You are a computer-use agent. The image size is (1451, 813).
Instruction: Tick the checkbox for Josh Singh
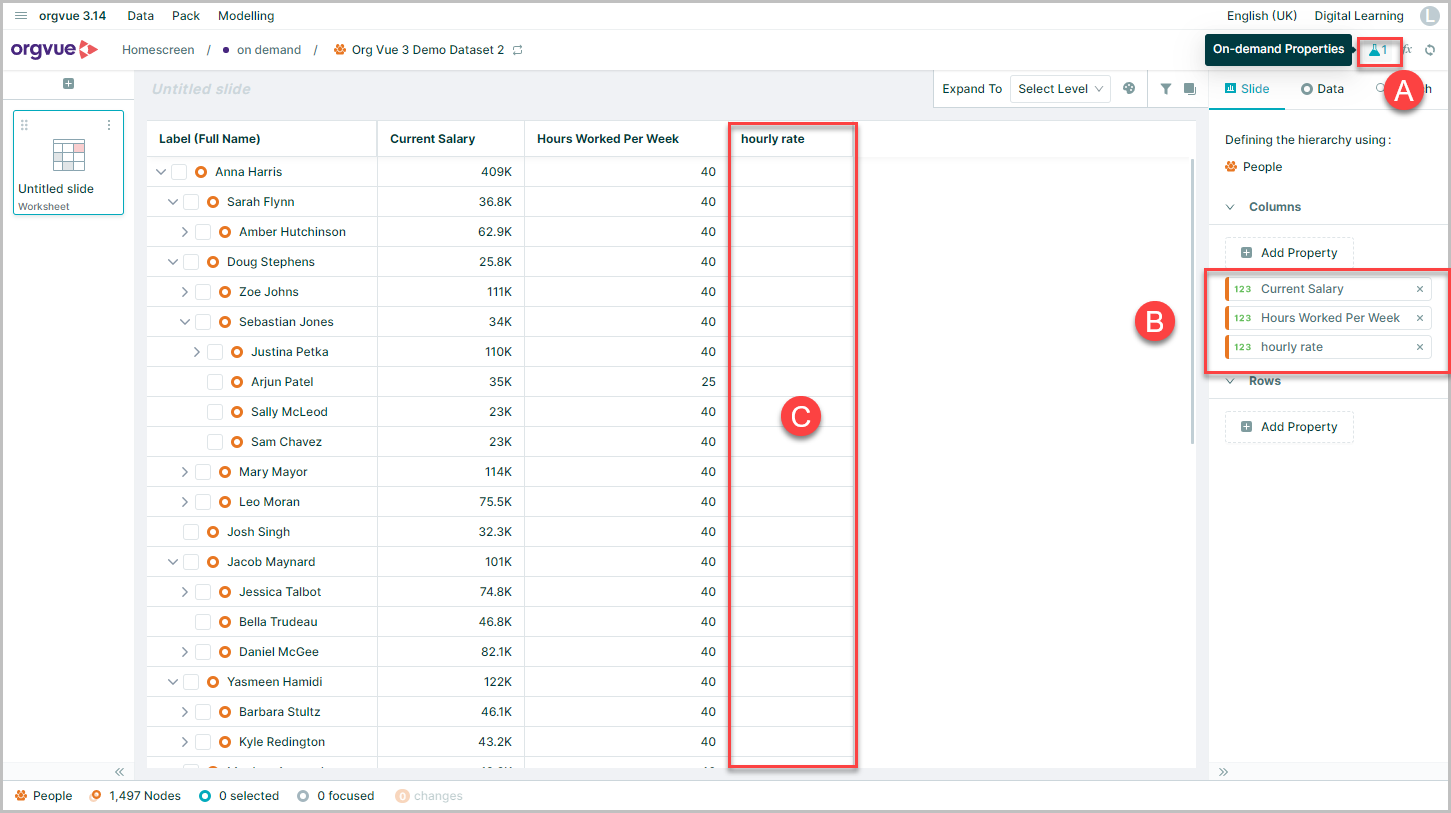pyautogui.click(x=191, y=532)
